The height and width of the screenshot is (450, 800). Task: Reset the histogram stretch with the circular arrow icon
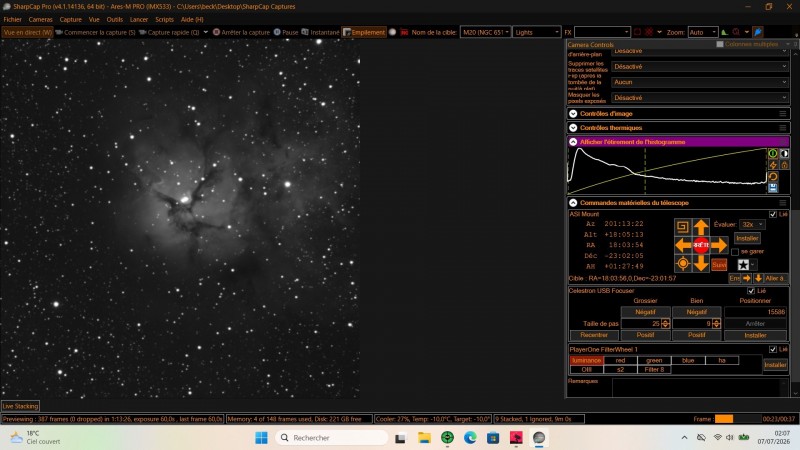click(x=773, y=177)
